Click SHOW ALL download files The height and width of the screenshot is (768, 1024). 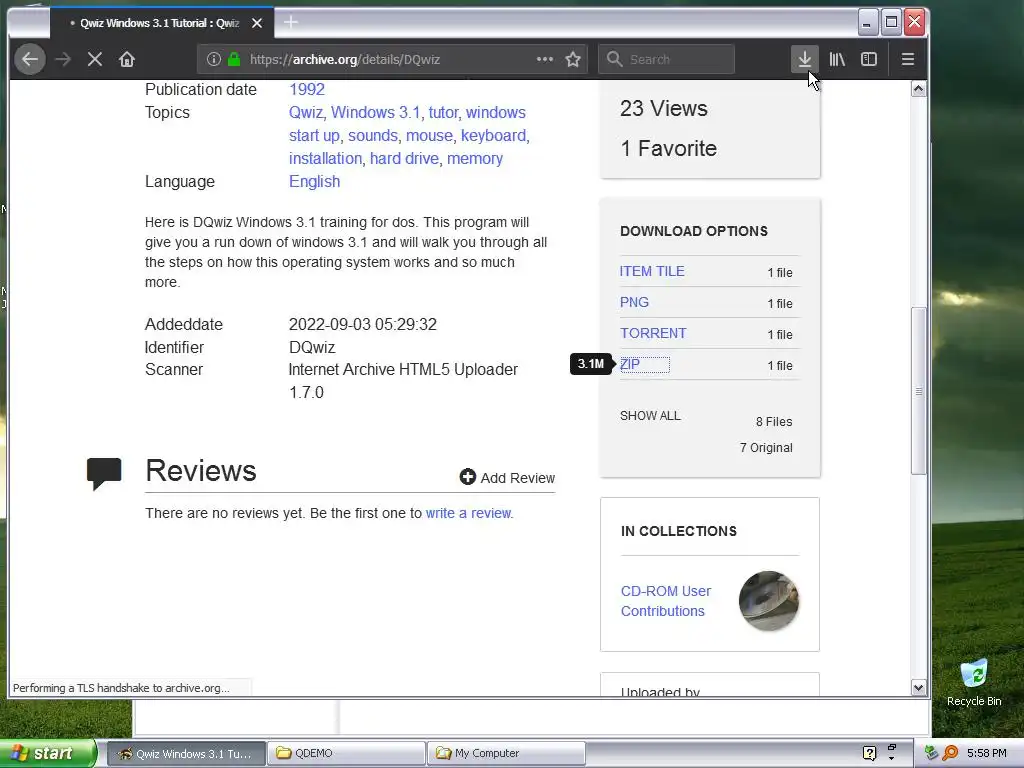650,415
